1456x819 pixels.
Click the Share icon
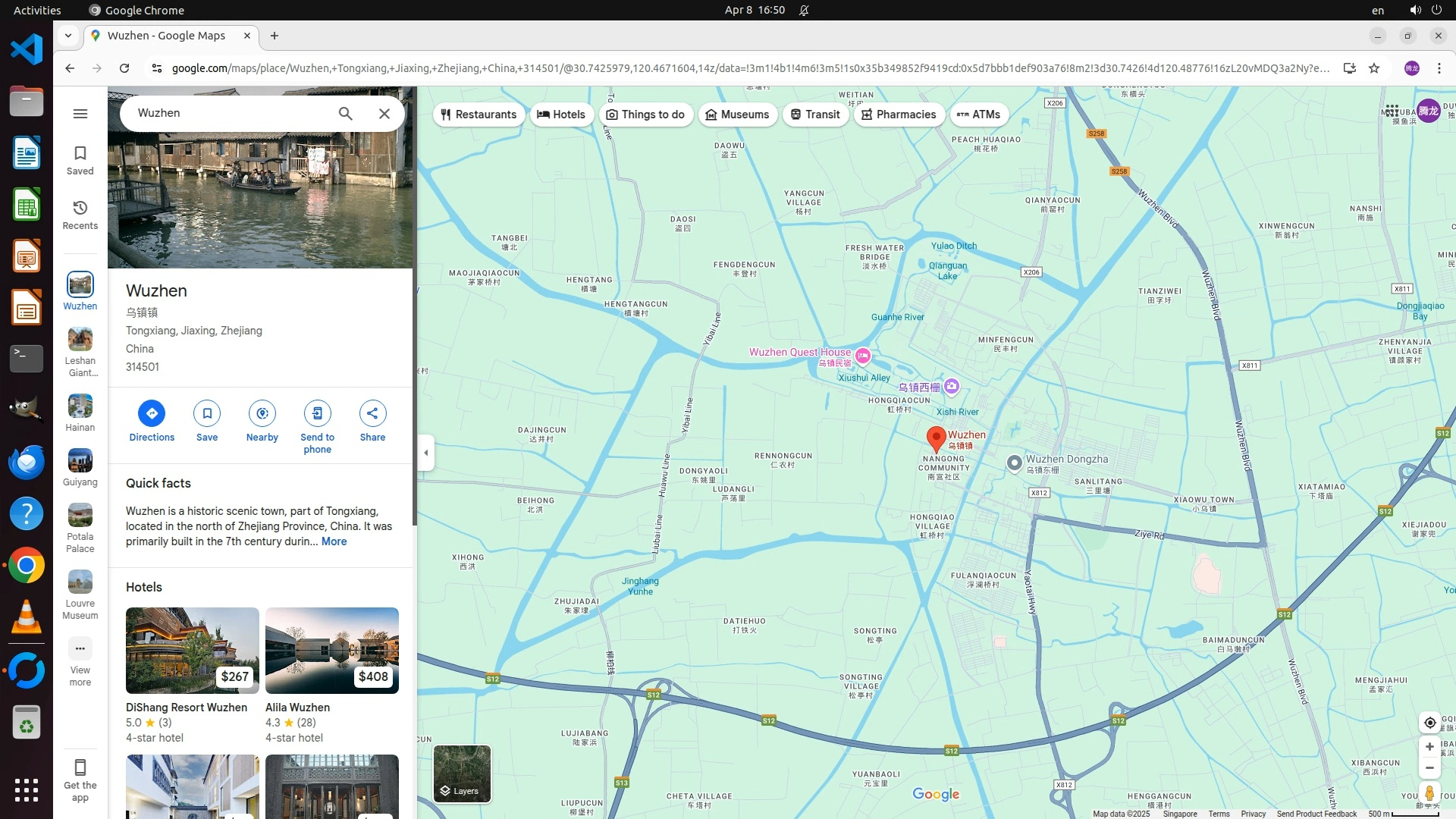372,413
